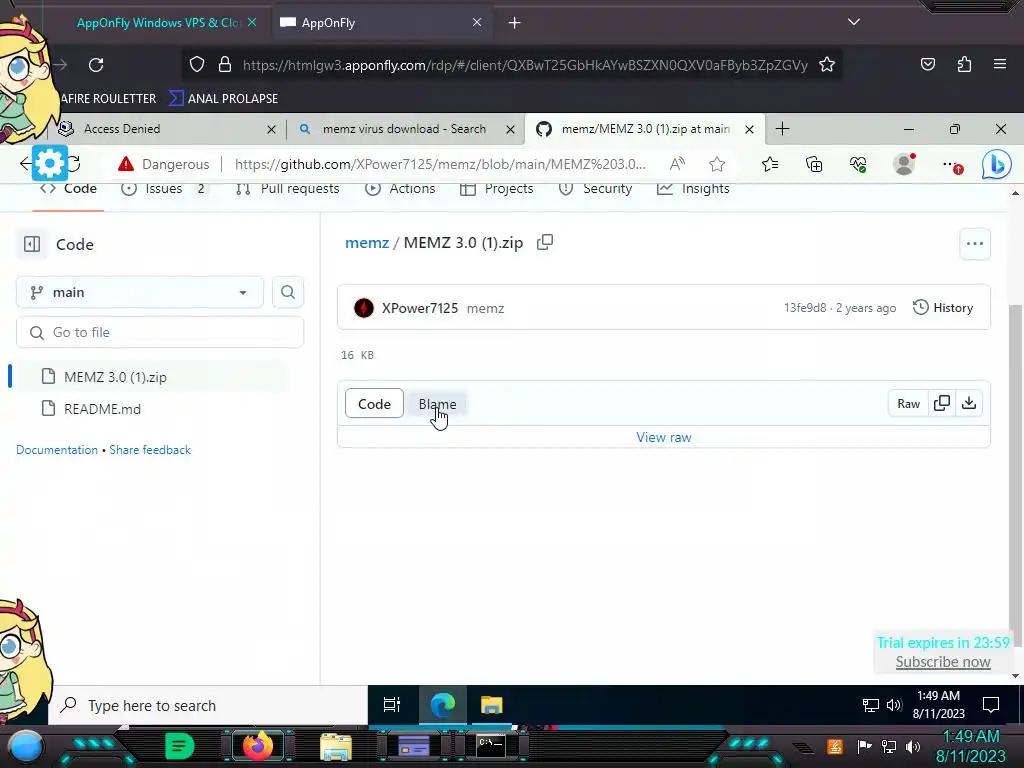Switch to the Blame view toggle
The height and width of the screenshot is (768, 1024).
click(438, 404)
